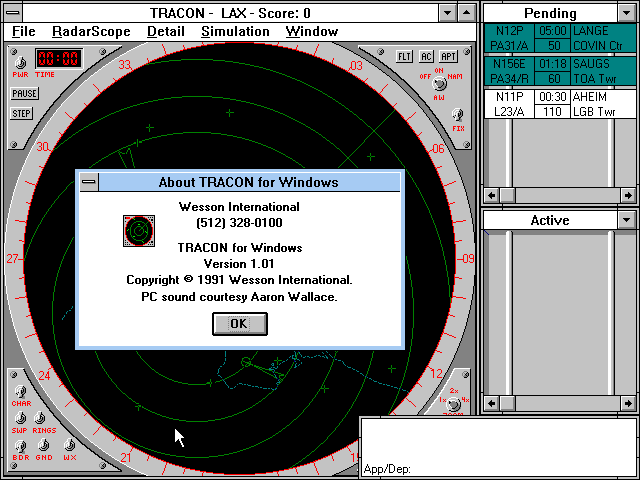Image resolution: width=640 pixels, height=480 pixels.
Task: Click the AC button on the radar panel
Action: [x=426, y=56]
